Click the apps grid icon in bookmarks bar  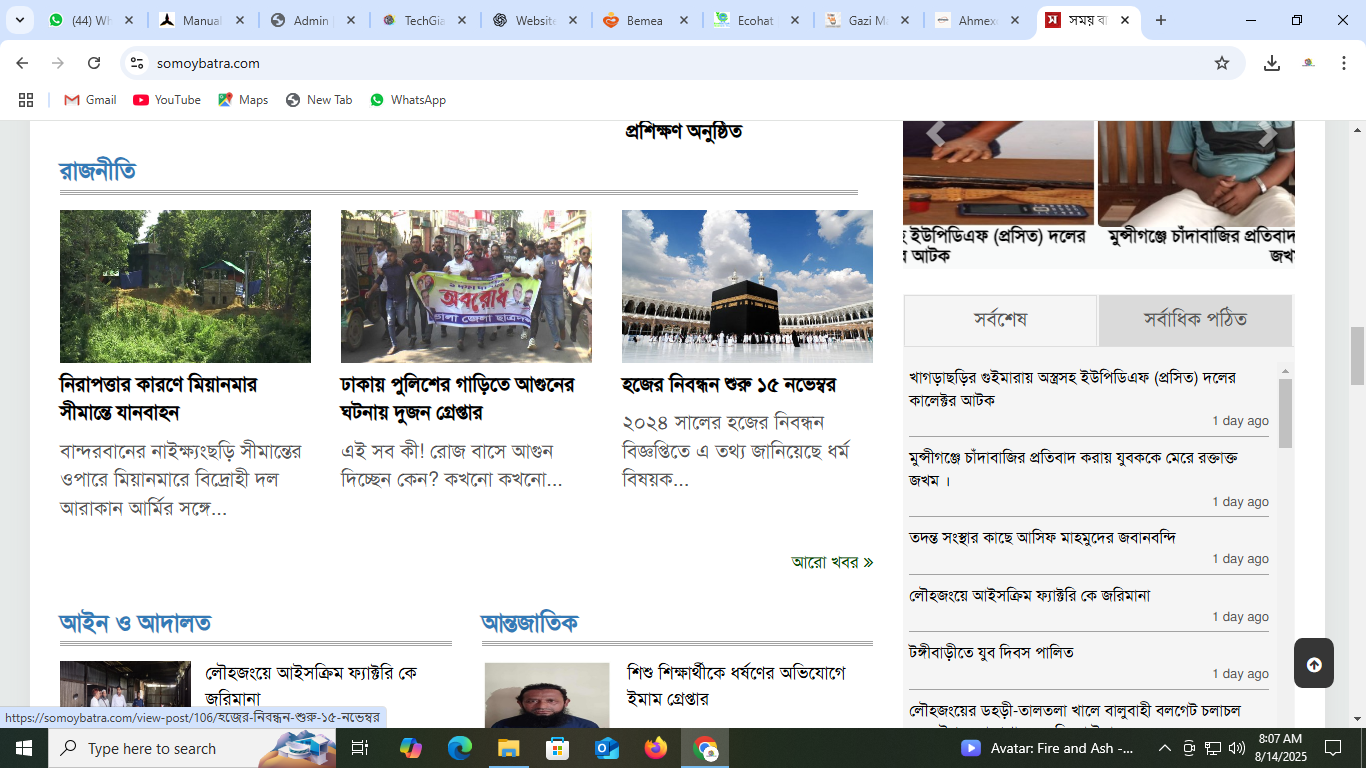pyautogui.click(x=26, y=100)
